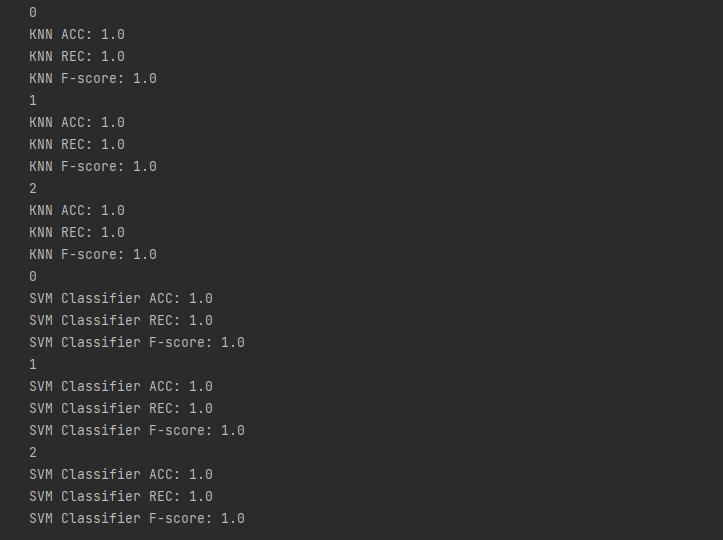
Task: Click the first KNN F-score output line
Action: point(93,79)
